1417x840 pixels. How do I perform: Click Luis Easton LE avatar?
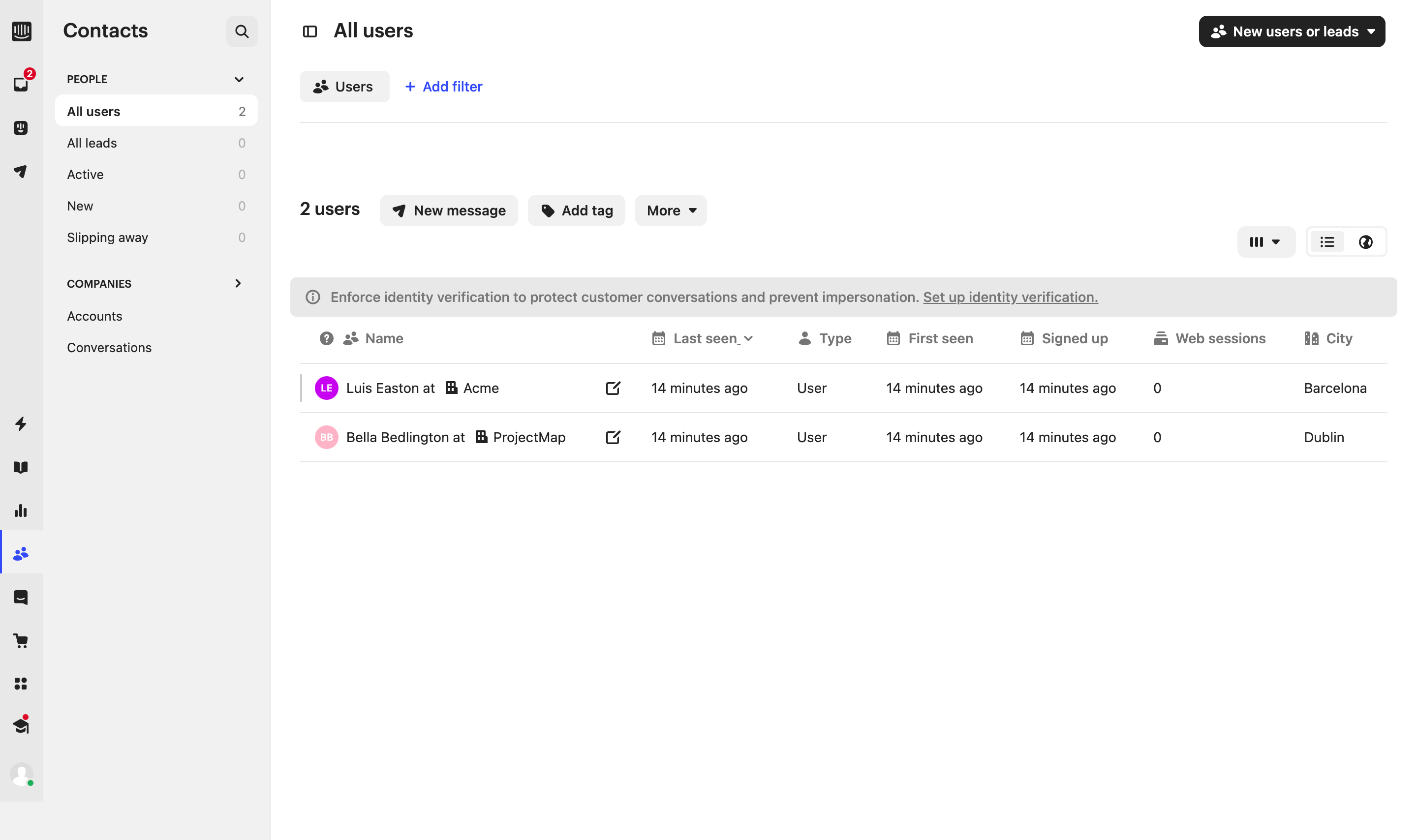(327, 389)
